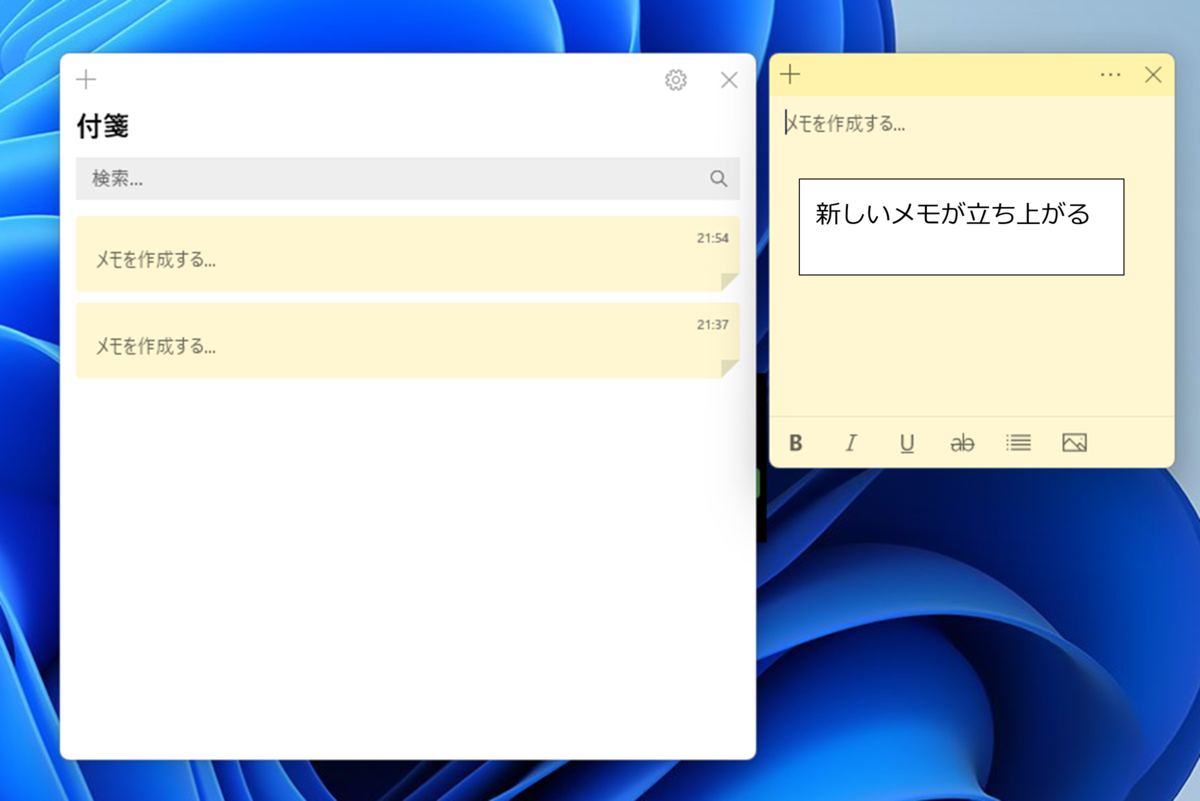Click the 検索 search field
This screenshot has width=1200, height=801.
[408, 178]
